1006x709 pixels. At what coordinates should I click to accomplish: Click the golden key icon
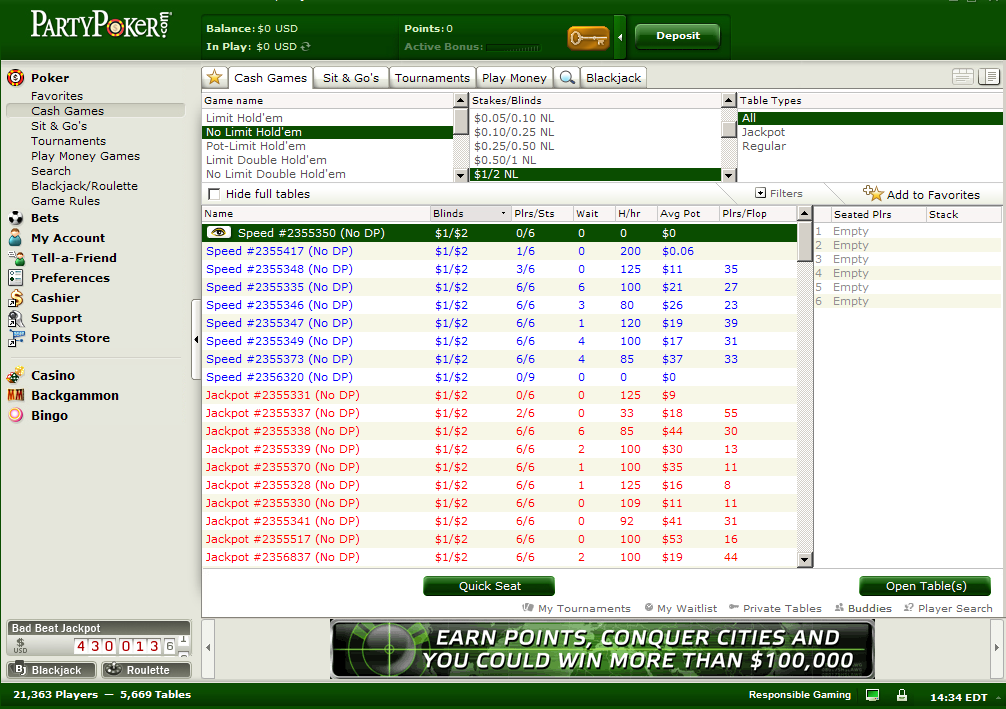click(x=588, y=38)
